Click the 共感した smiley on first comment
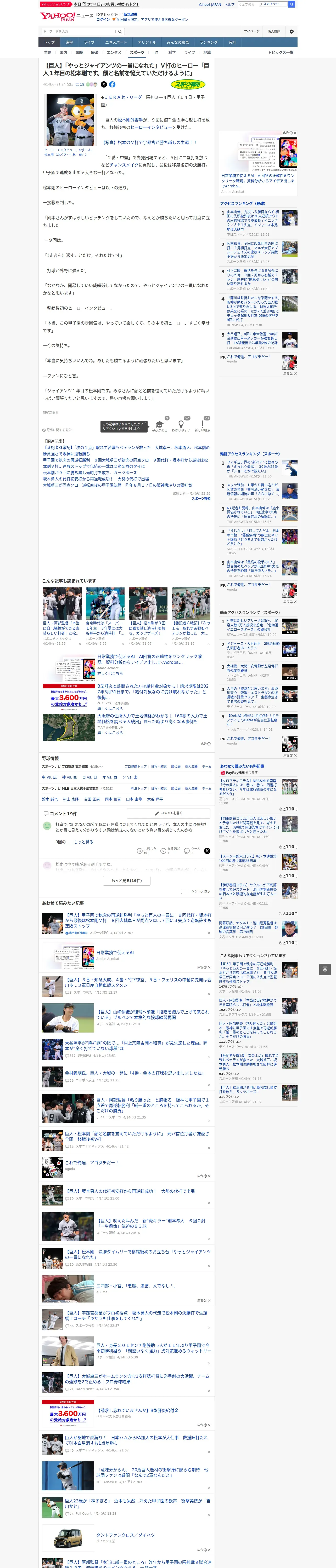336x1568 pixels. pyautogui.click(x=140, y=850)
